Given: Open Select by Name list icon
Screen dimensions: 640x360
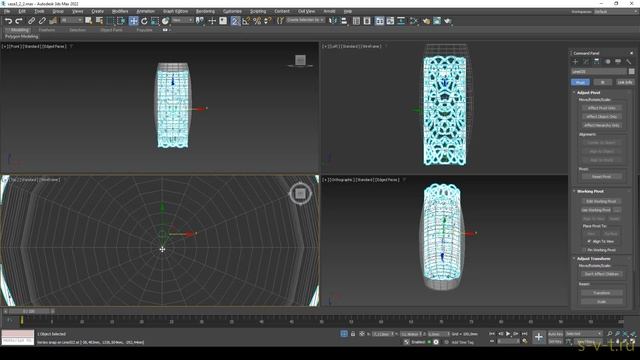Looking at the screenshot, I should point(99,21).
